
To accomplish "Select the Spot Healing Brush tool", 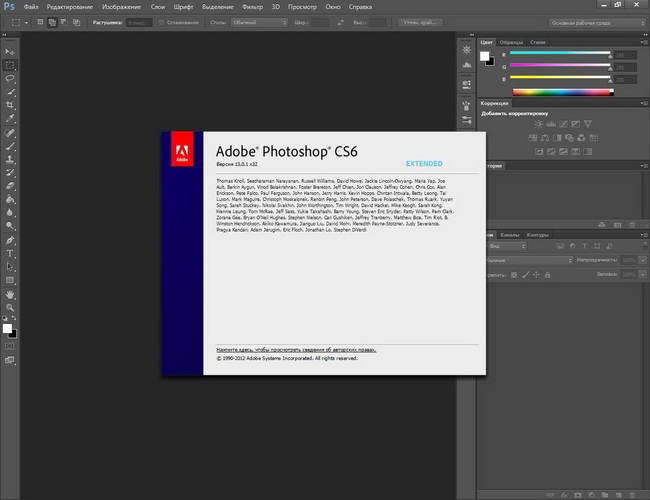I will [x=10, y=133].
